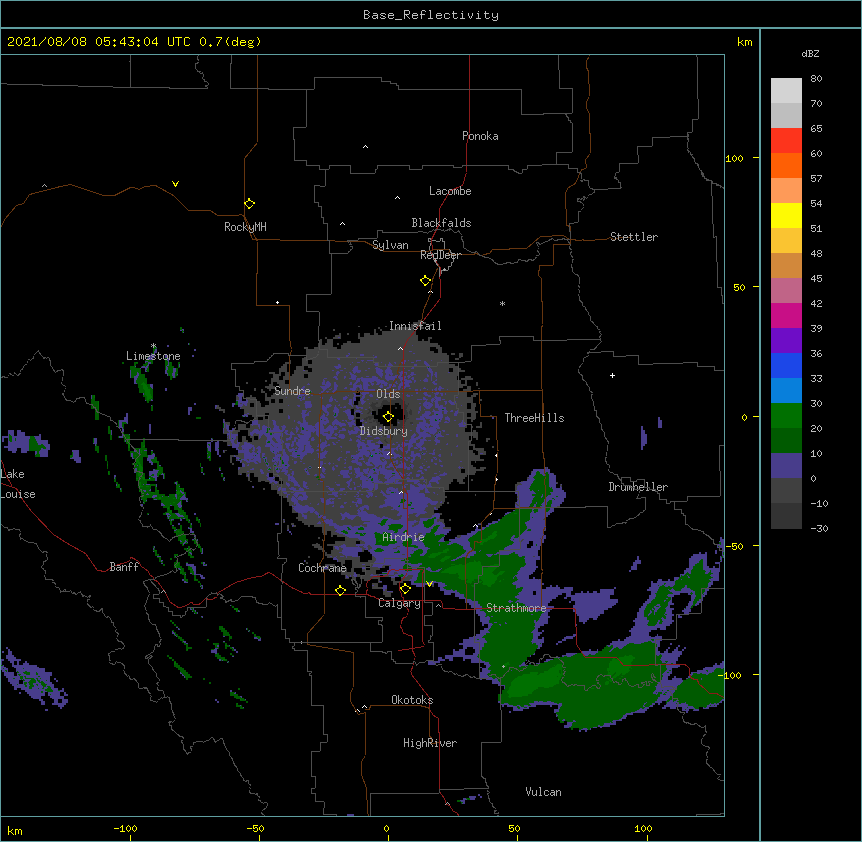Click the Innisfail town label

pos(415,326)
